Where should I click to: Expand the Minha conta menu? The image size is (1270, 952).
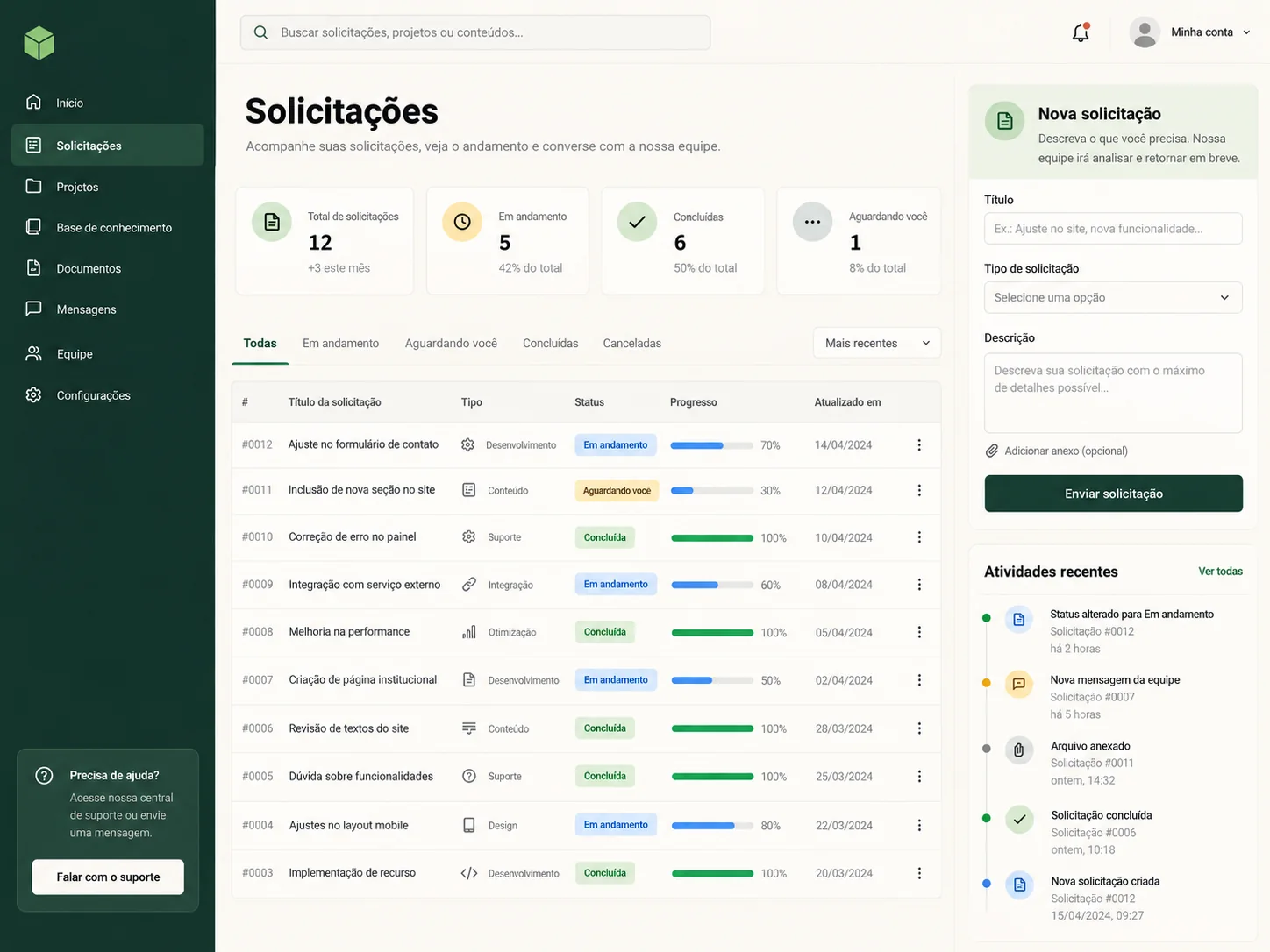1210,32
